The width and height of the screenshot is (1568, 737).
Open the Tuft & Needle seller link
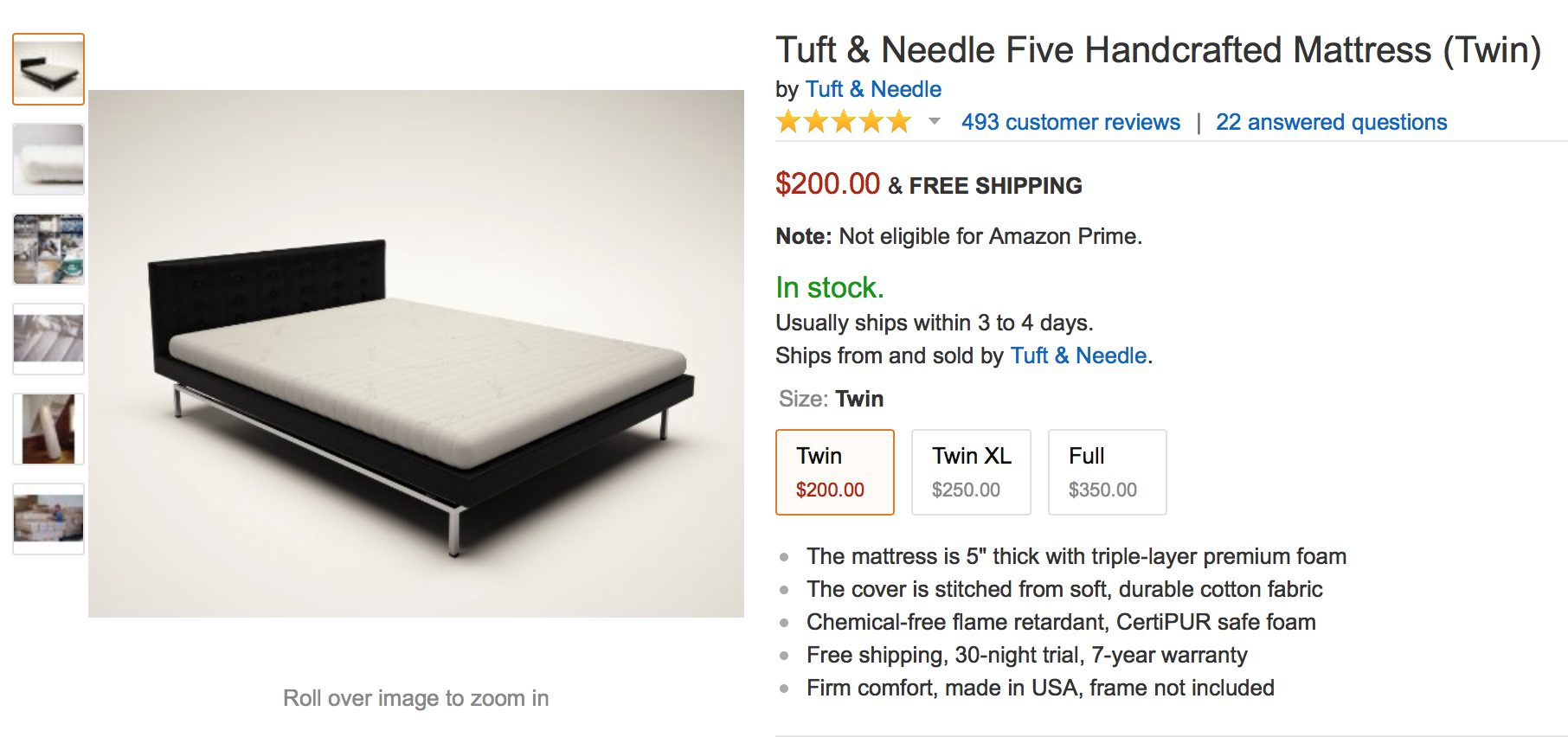click(x=1078, y=356)
